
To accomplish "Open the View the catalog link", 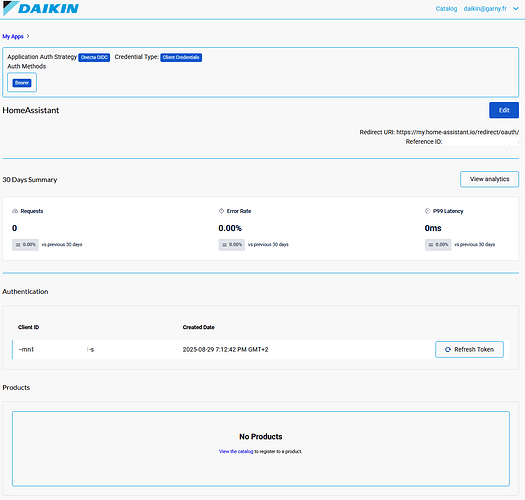I will (x=236, y=451).
